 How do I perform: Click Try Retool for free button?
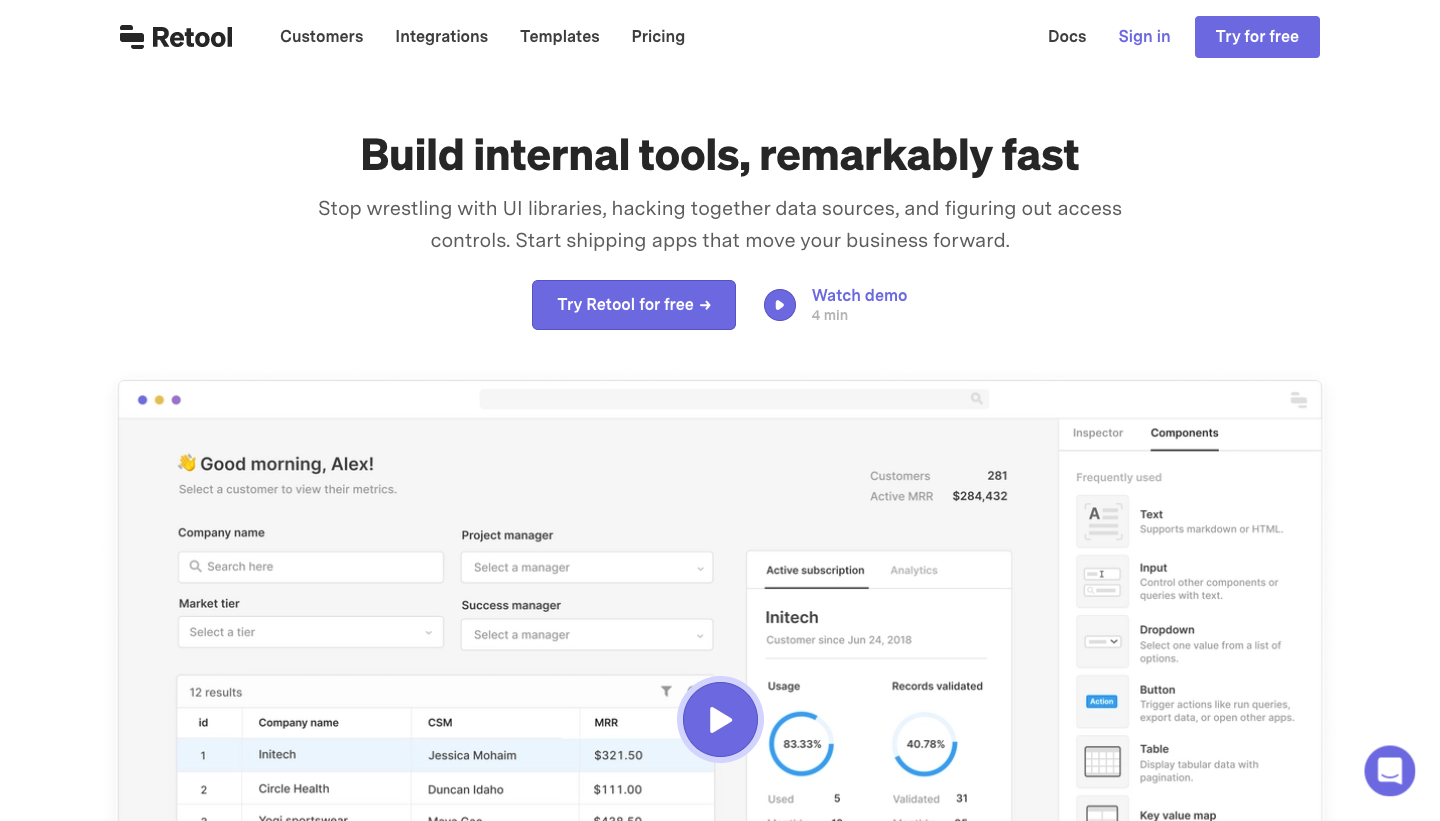point(634,305)
